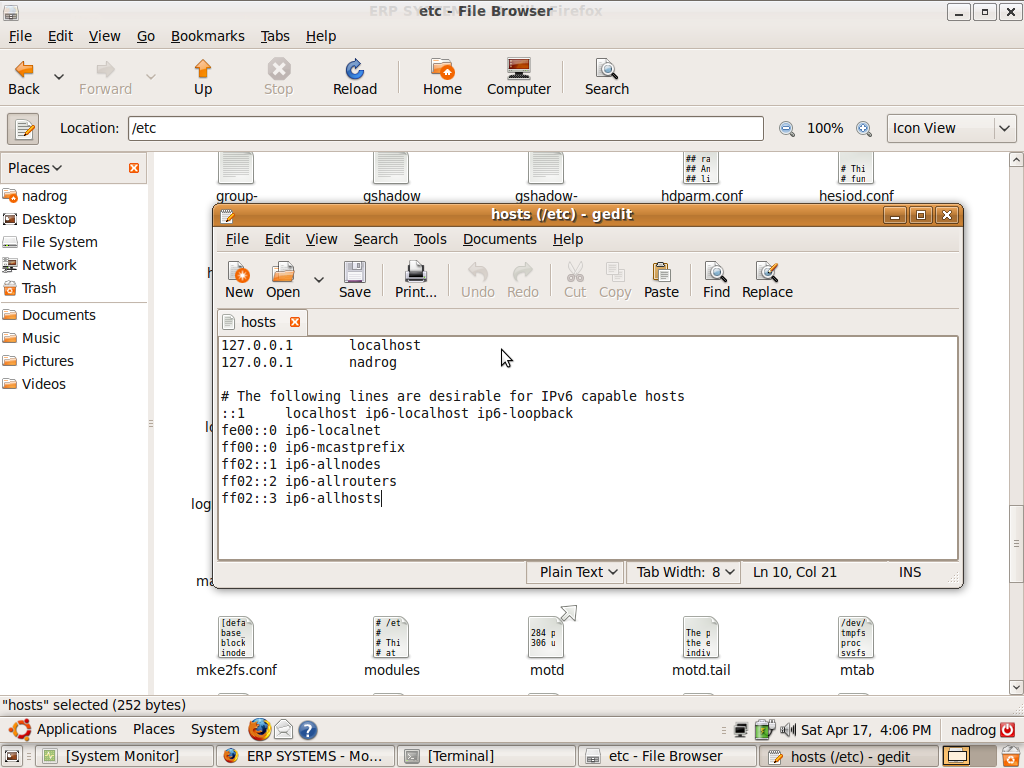Zoom in the file icon view
This screenshot has width=1024, height=768.
point(863,129)
